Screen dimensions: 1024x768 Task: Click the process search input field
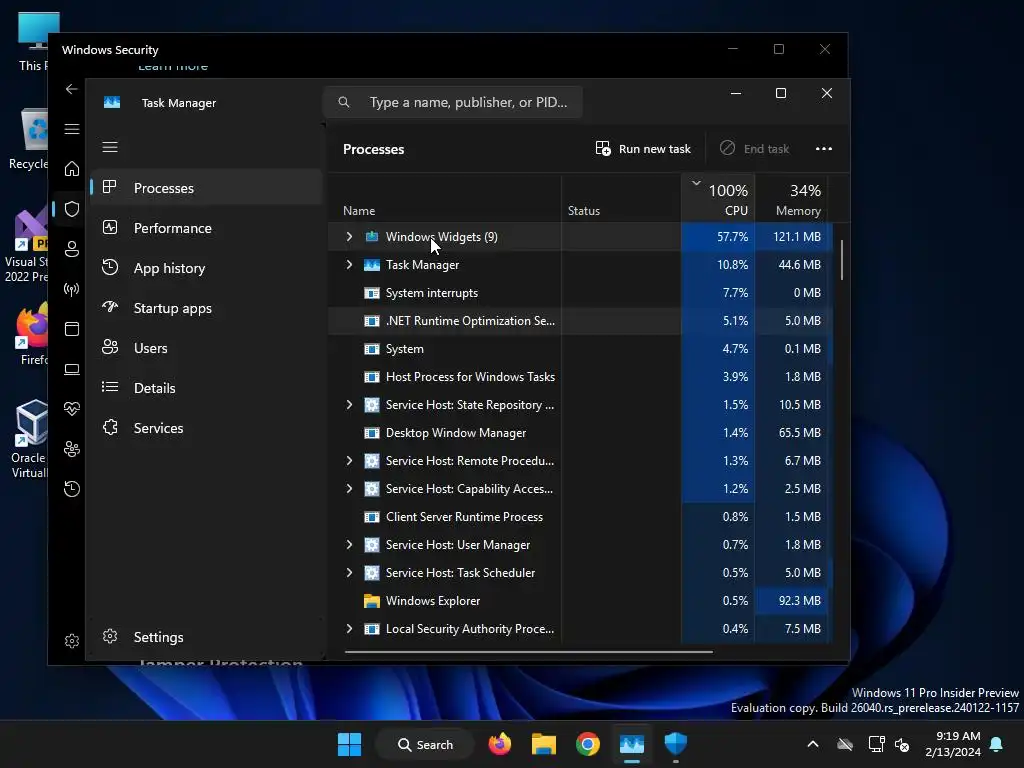pos(453,103)
